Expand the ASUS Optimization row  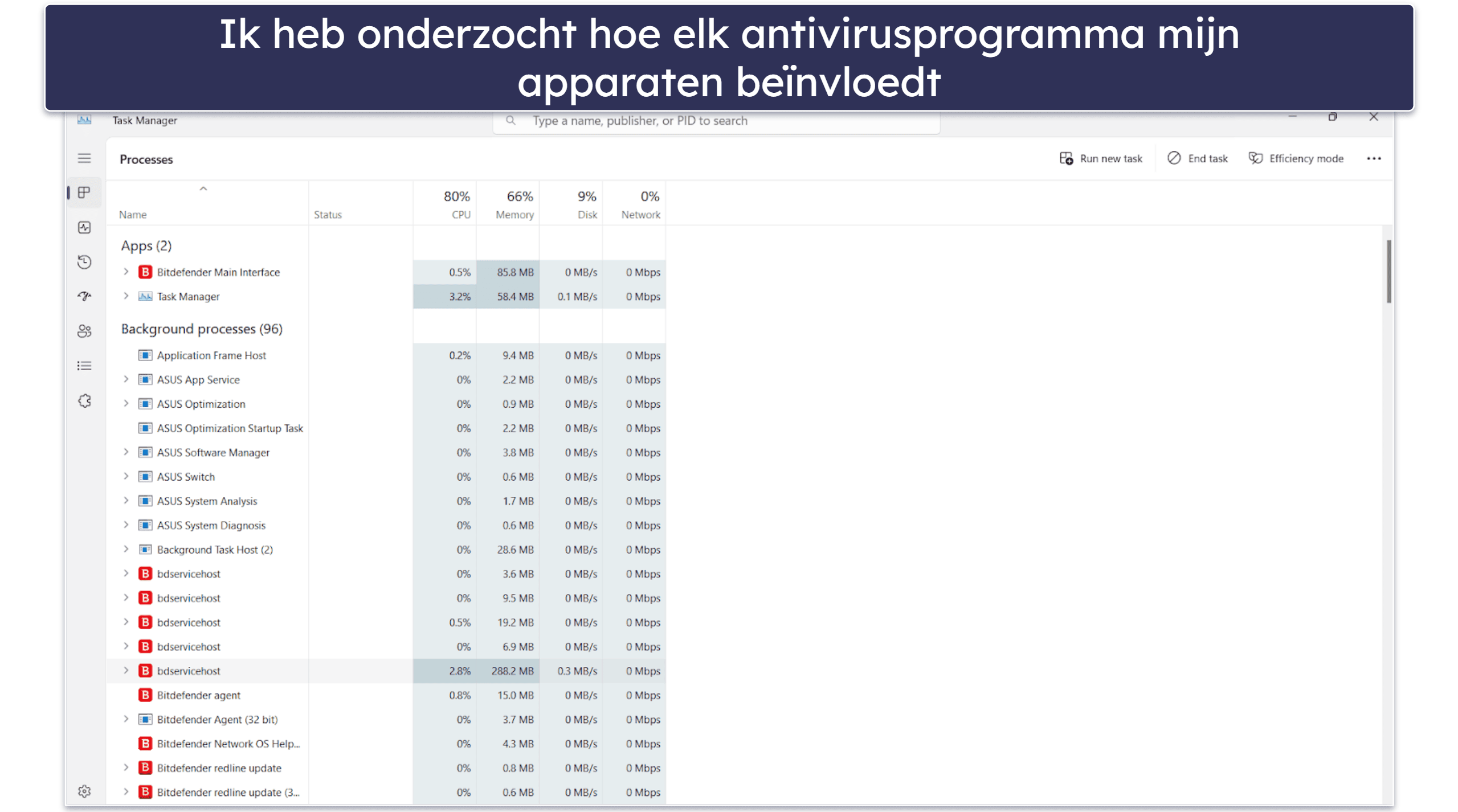click(126, 404)
